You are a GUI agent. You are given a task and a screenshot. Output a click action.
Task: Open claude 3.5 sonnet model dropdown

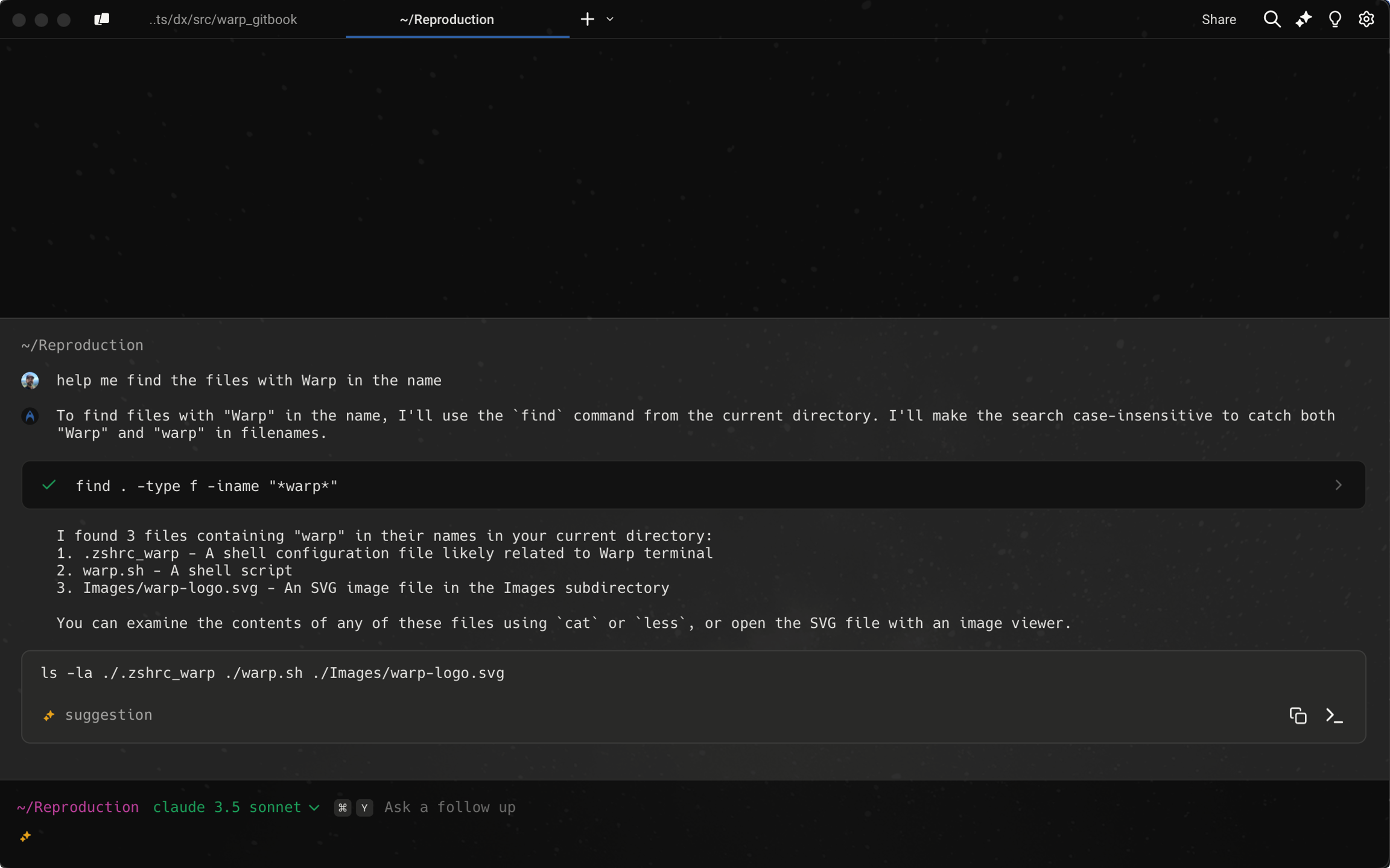click(x=236, y=807)
